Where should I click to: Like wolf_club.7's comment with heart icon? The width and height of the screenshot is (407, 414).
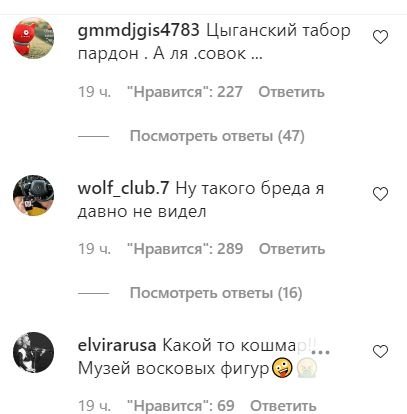pos(380,194)
